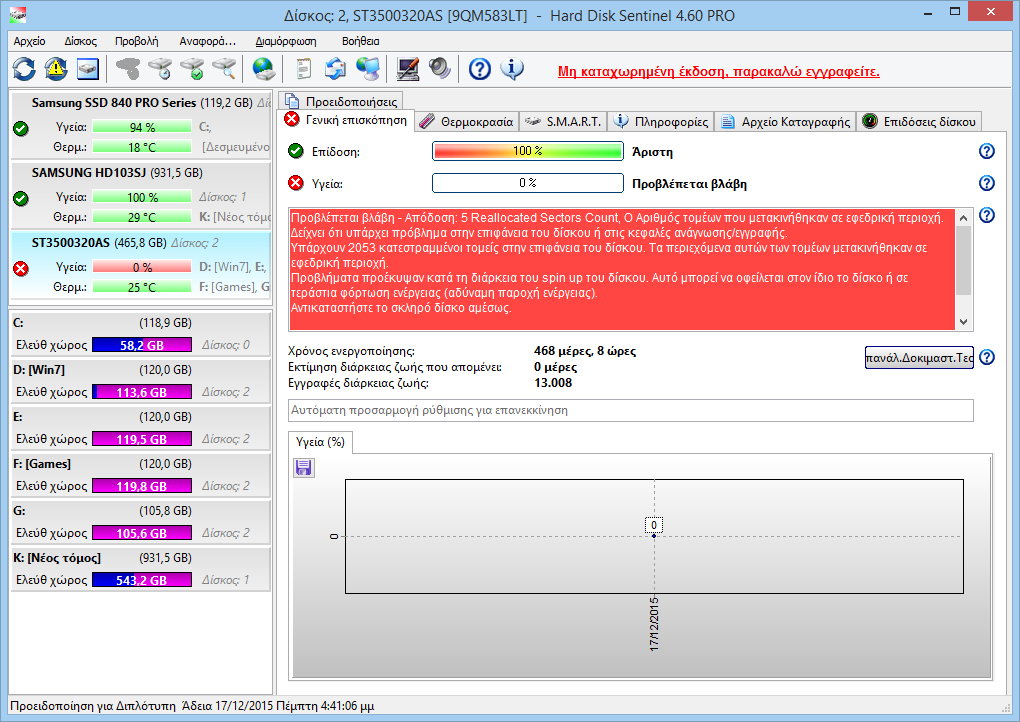Image resolution: width=1020 pixels, height=722 pixels.
Task: Open the Βοήθεια menu
Action: (x=360, y=41)
